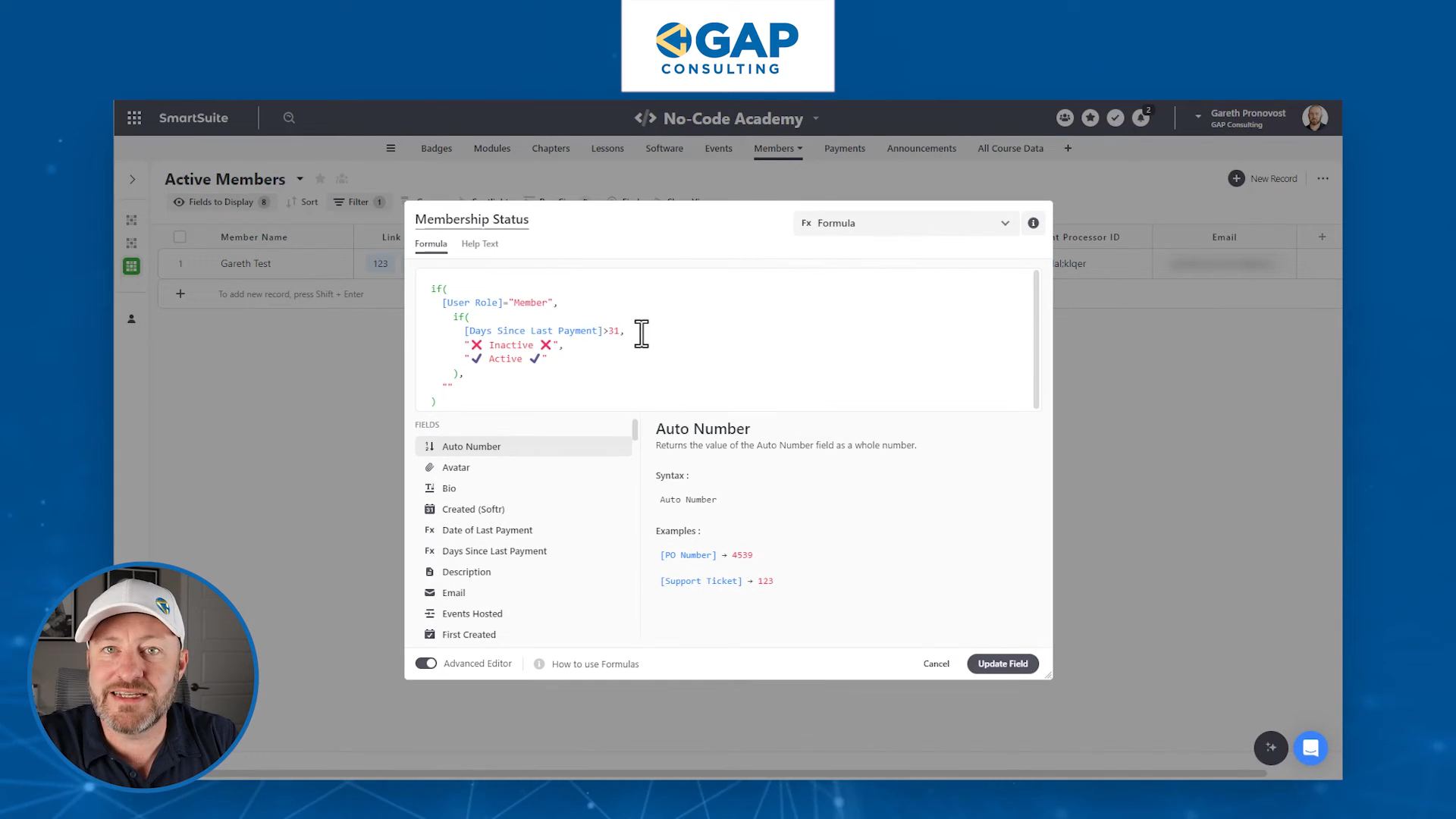
Task: Switch to the Software tab
Action: 664,148
